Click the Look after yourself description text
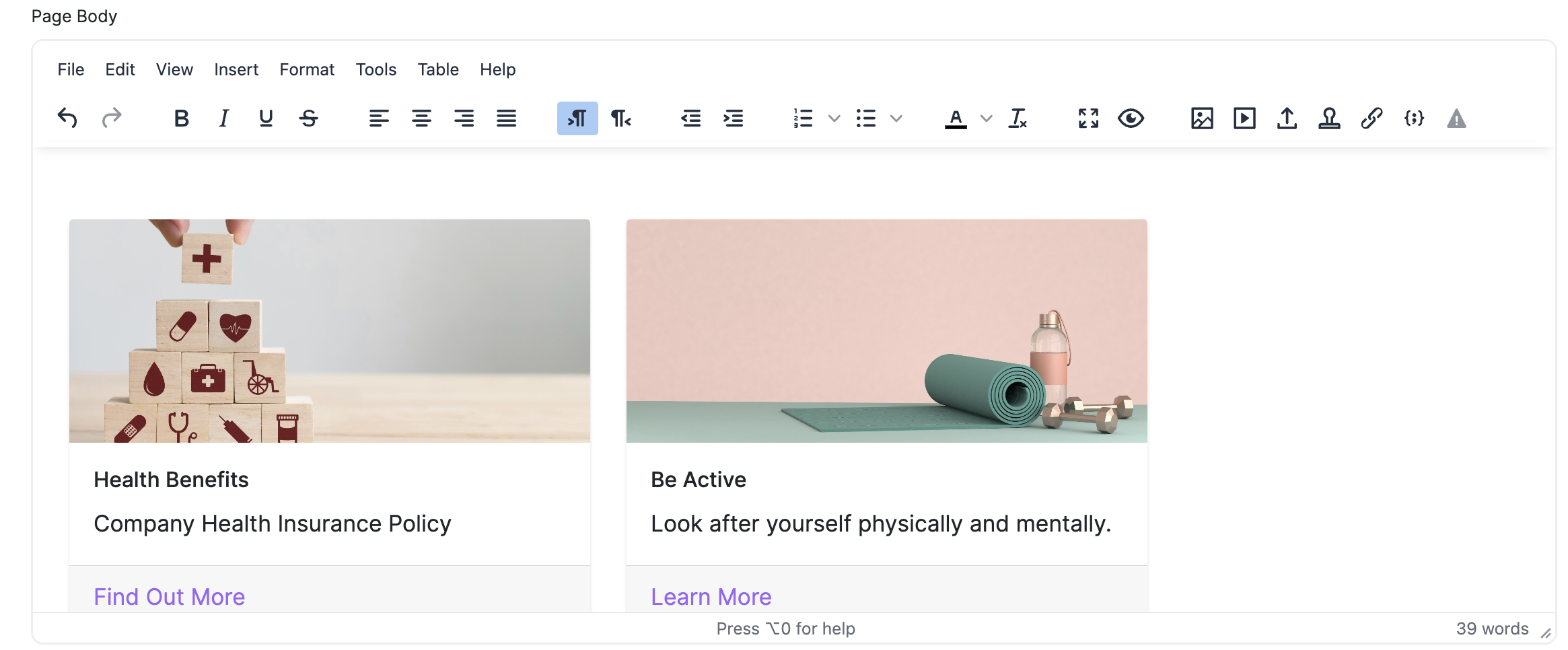 tap(881, 524)
